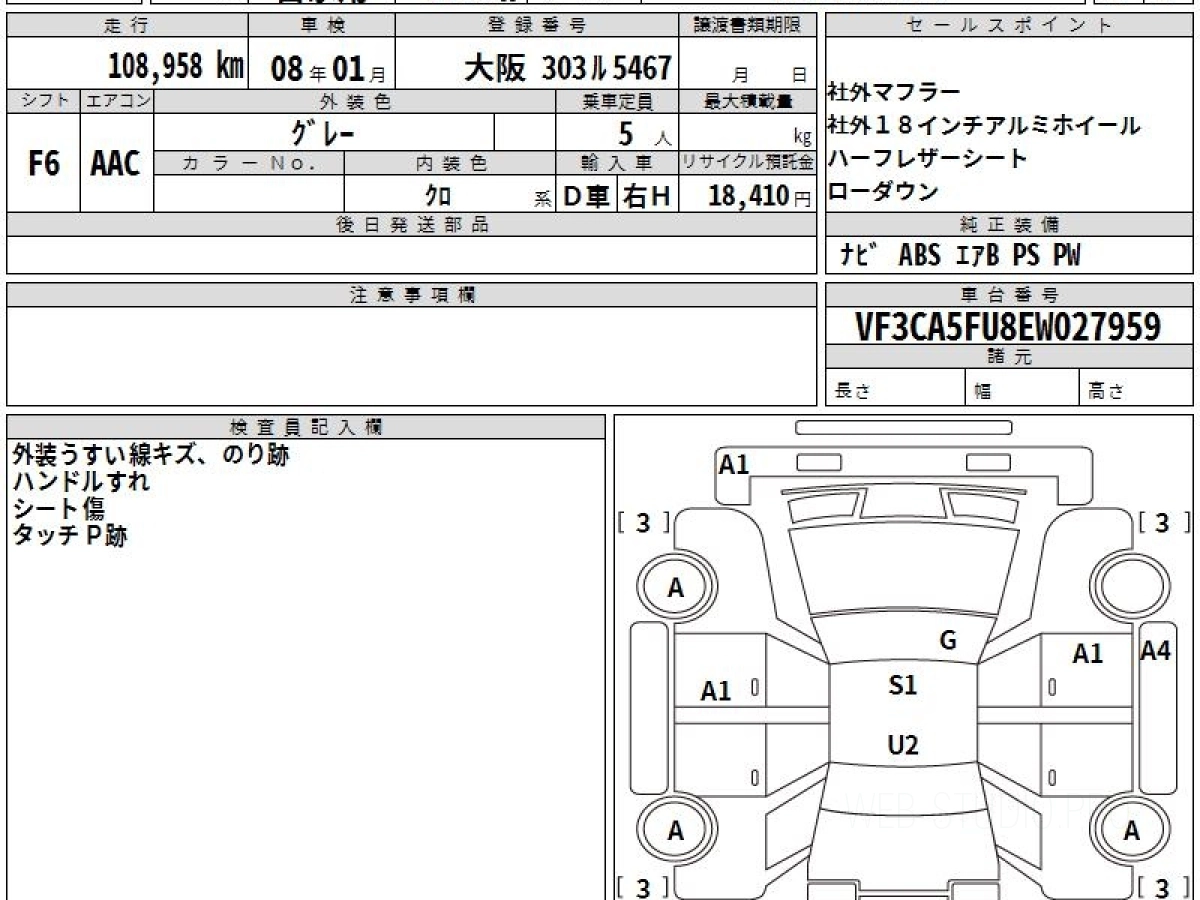Screen dimensions: 1200x900
Task: Select the ハーフレザーシート entry
Action: click(x=928, y=158)
